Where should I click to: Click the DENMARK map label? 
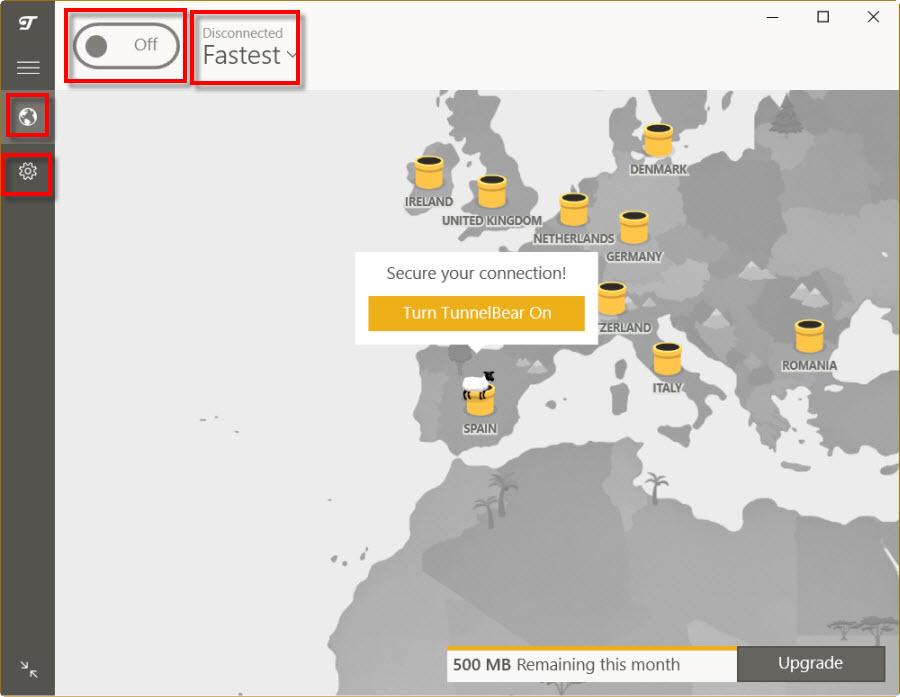coord(658,169)
